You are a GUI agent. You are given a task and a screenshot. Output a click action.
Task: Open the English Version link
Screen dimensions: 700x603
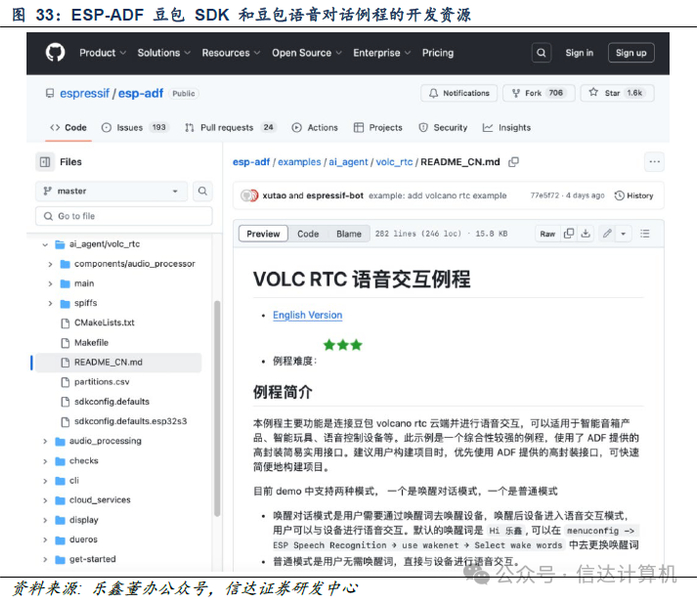point(308,315)
